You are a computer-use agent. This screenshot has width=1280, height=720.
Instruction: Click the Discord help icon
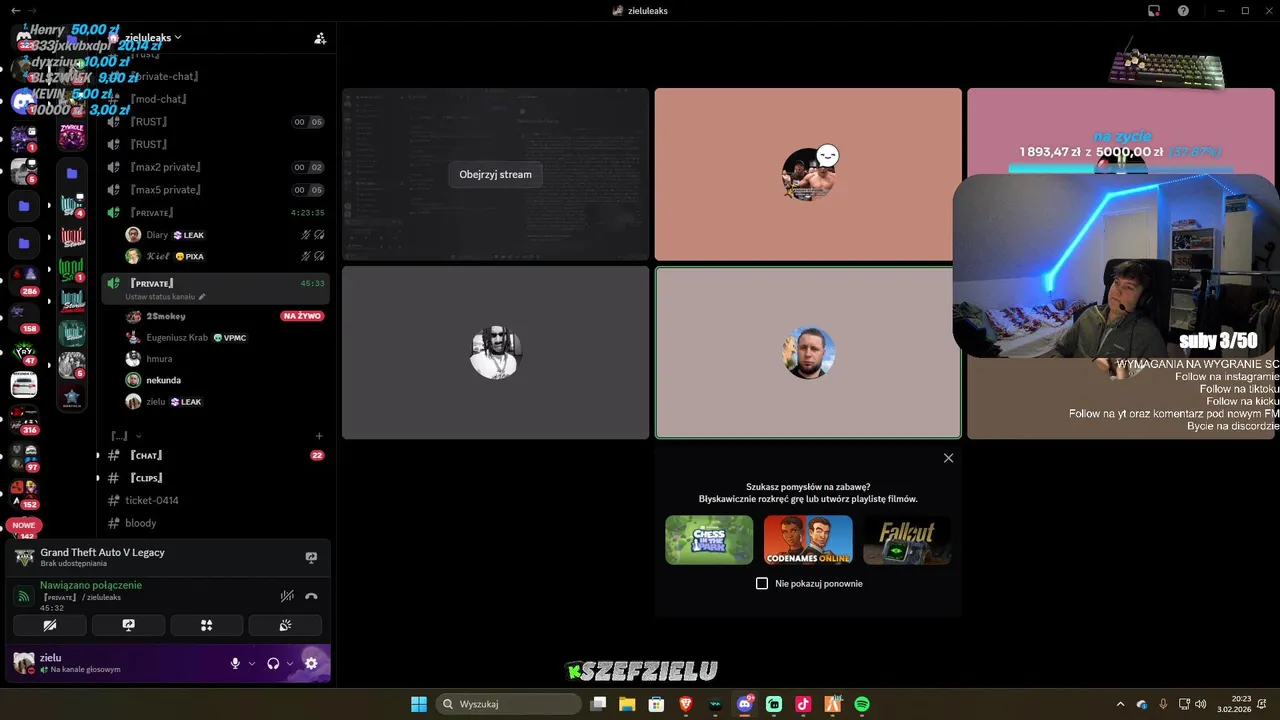pyautogui.click(x=1183, y=10)
